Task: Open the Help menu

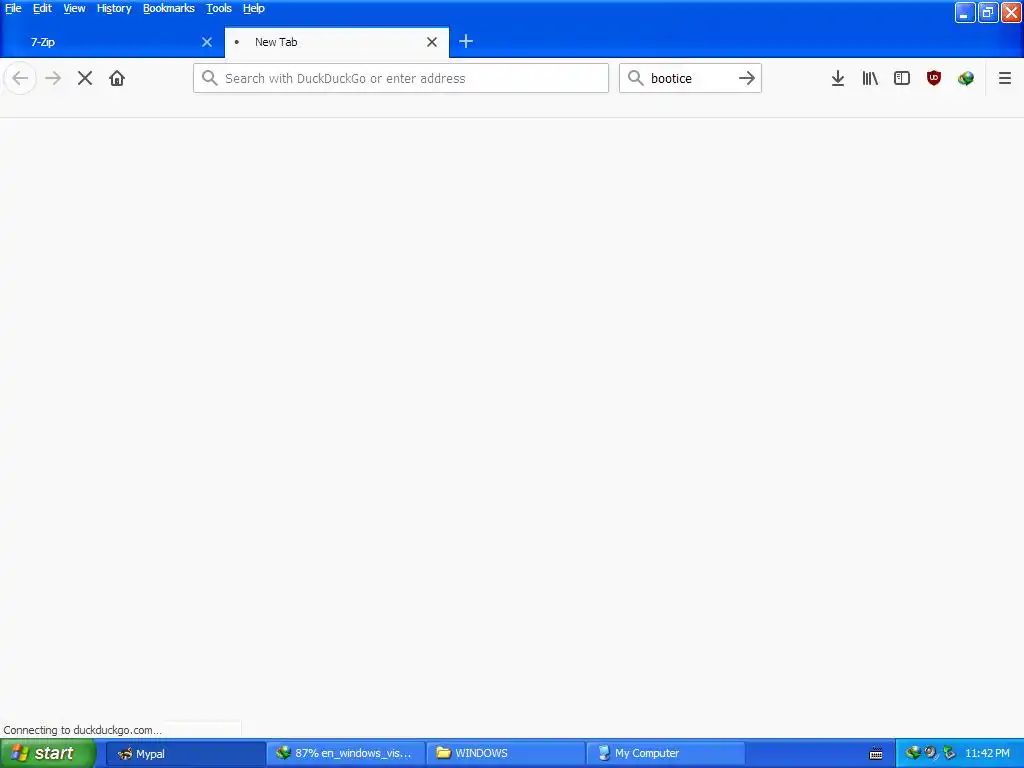Action: pyautogui.click(x=254, y=8)
